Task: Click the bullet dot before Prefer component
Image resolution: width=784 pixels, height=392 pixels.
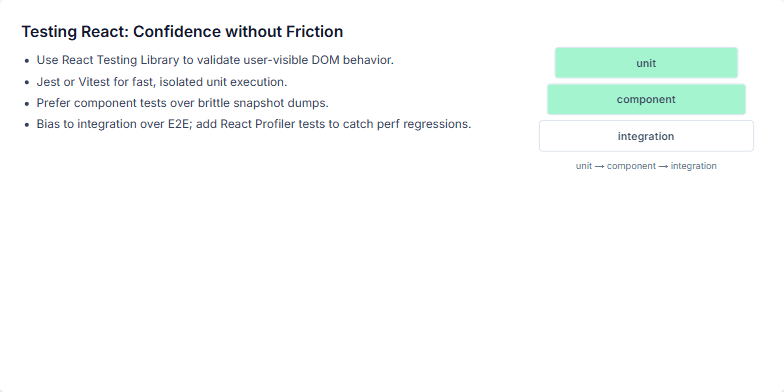Action: pyautogui.click(x=27, y=104)
